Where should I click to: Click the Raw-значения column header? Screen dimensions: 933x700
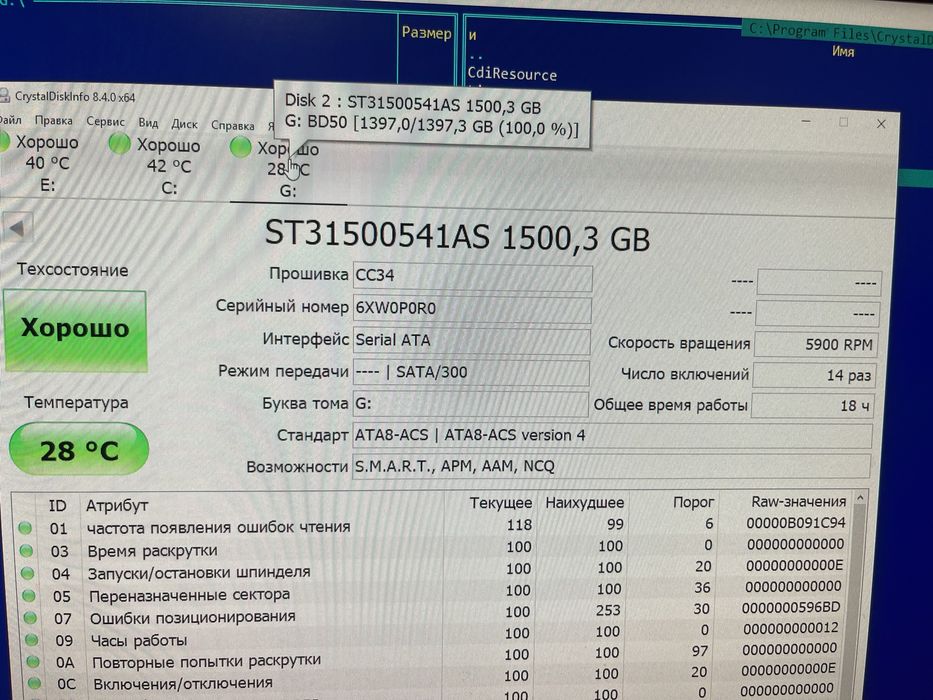click(799, 501)
